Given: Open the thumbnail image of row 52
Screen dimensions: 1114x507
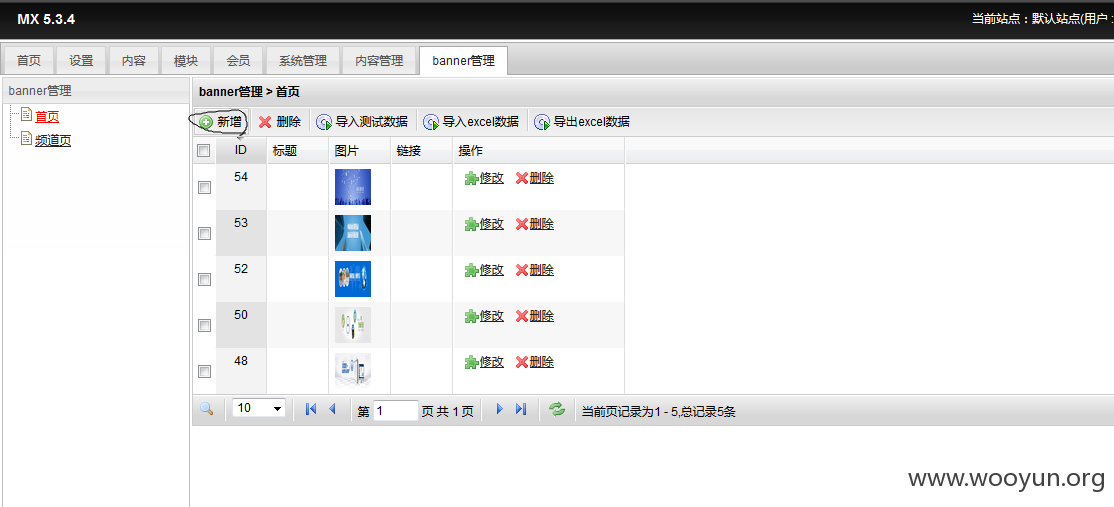Looking at the screenshot, I should pos(353,279).
